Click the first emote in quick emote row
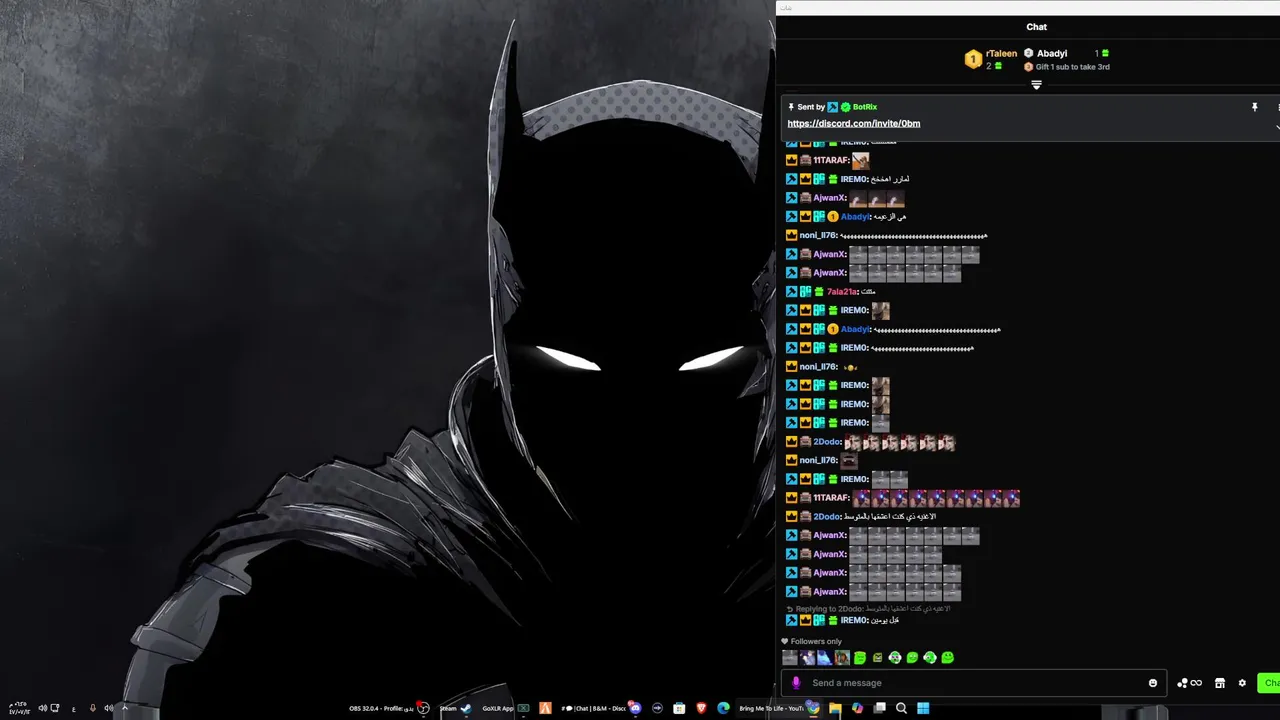This screenshot has width=1280, height=720. 790,658
